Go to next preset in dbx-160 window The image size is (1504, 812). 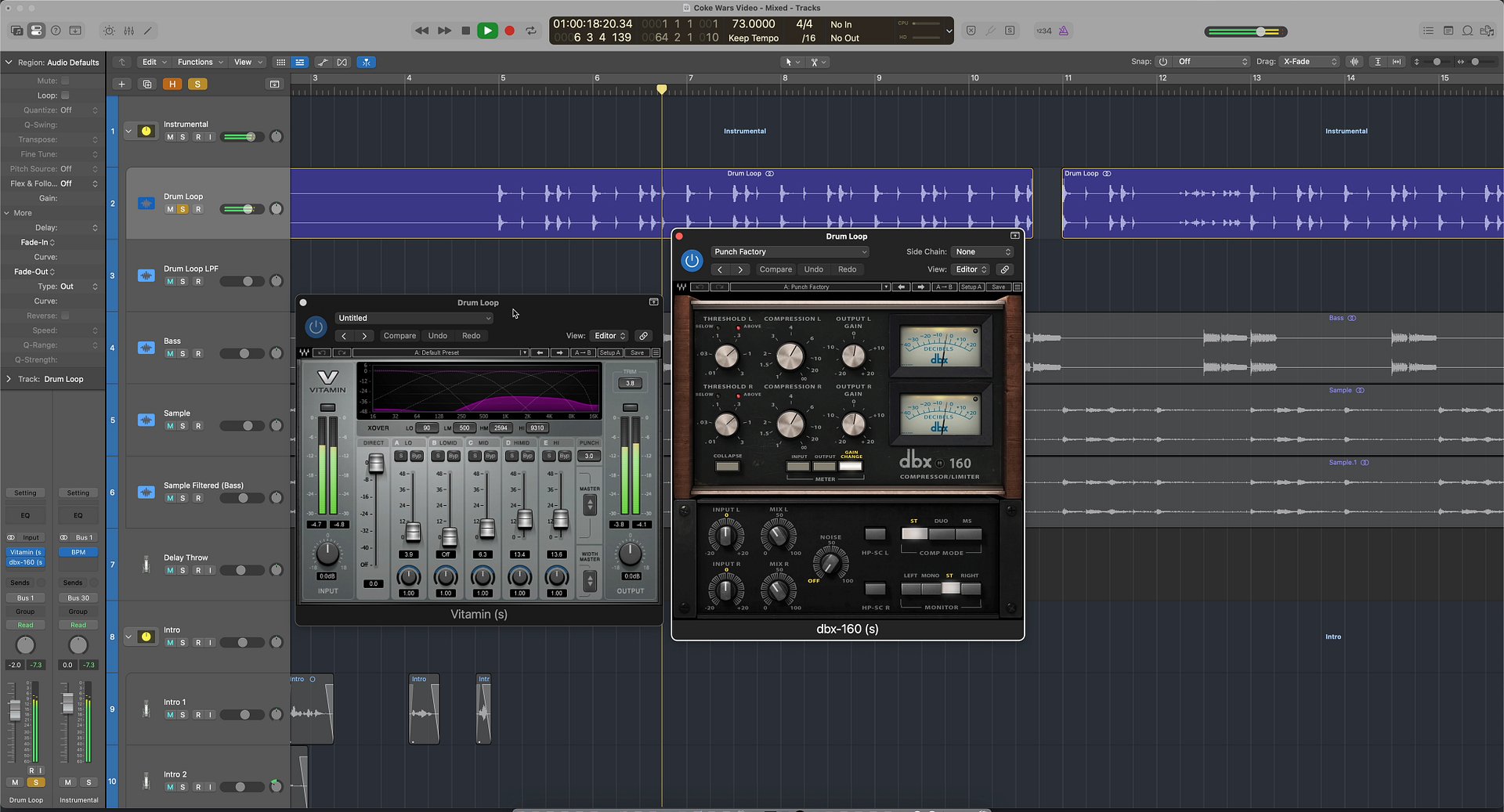click(740, 269)
